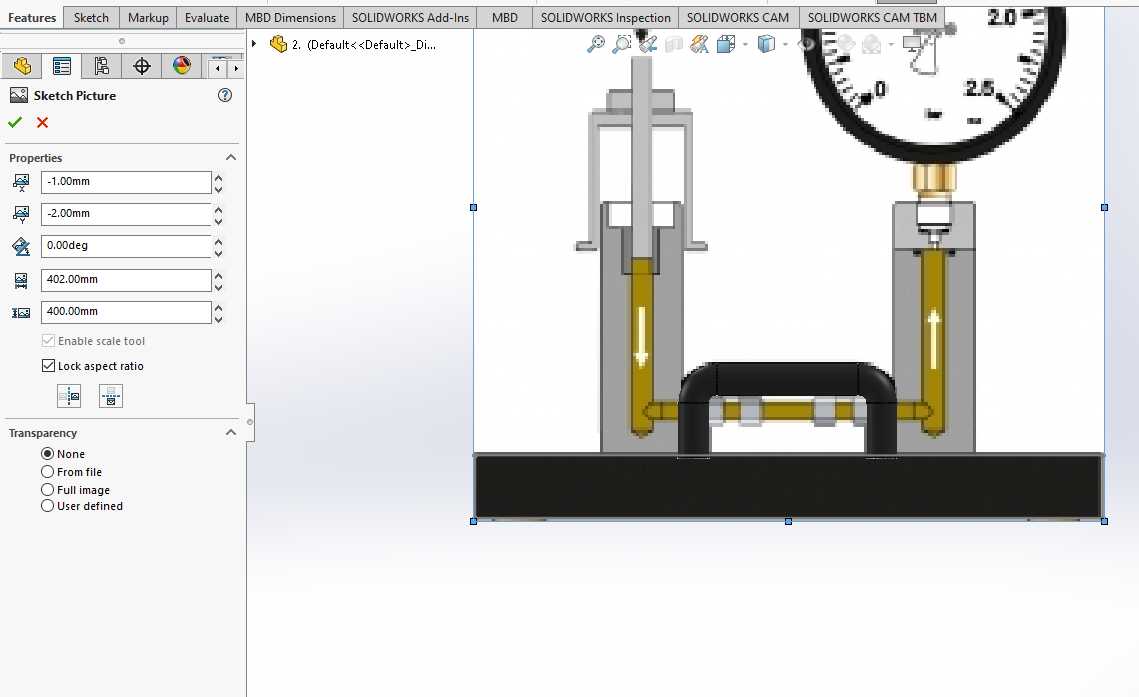
Task: Click the Zoom to Fit magnifier icon
Action: point(596,44)
